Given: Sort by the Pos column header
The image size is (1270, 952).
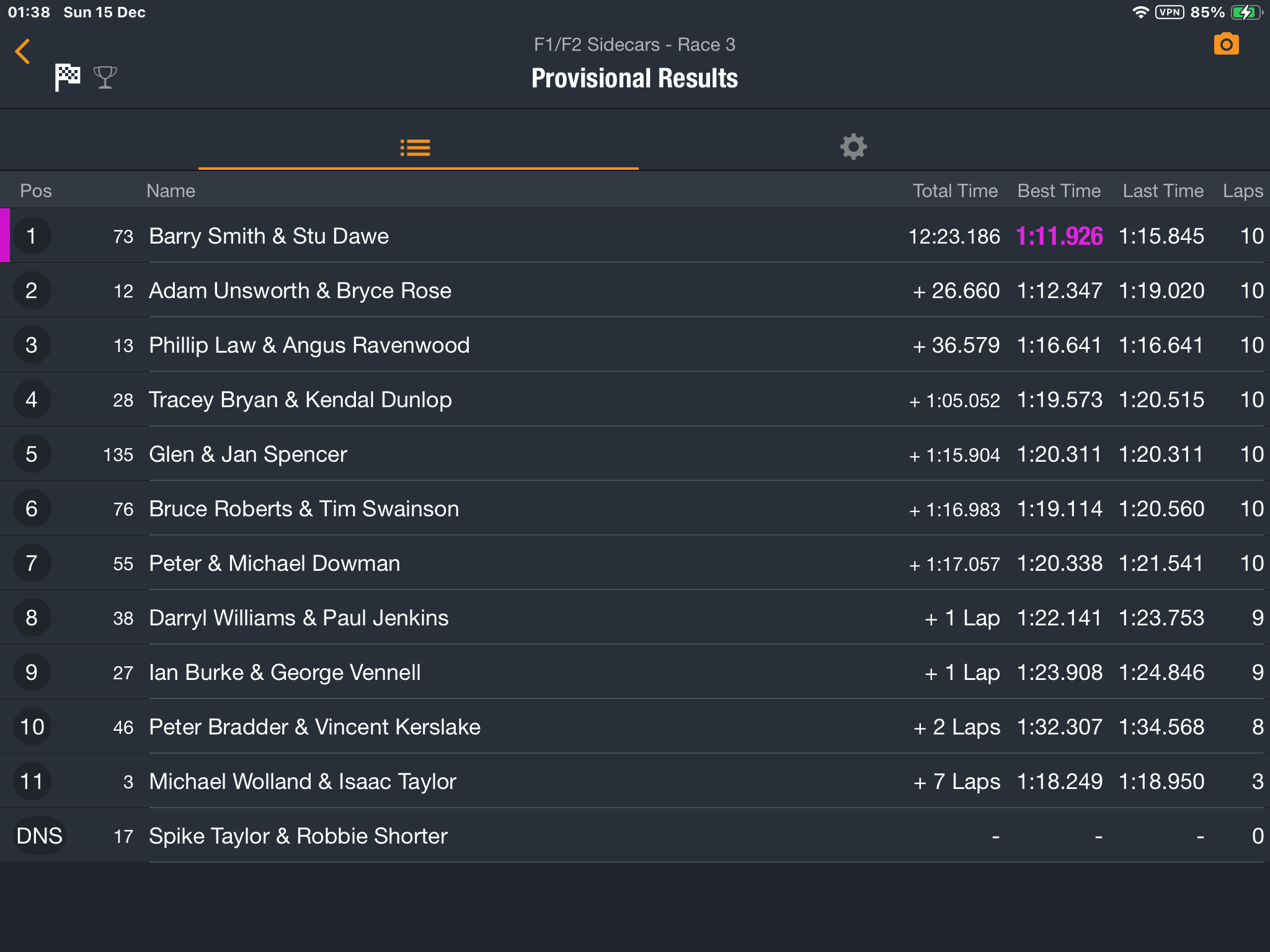Looking at the screenshot, I should pyautogui.click(x=36, y=191).
